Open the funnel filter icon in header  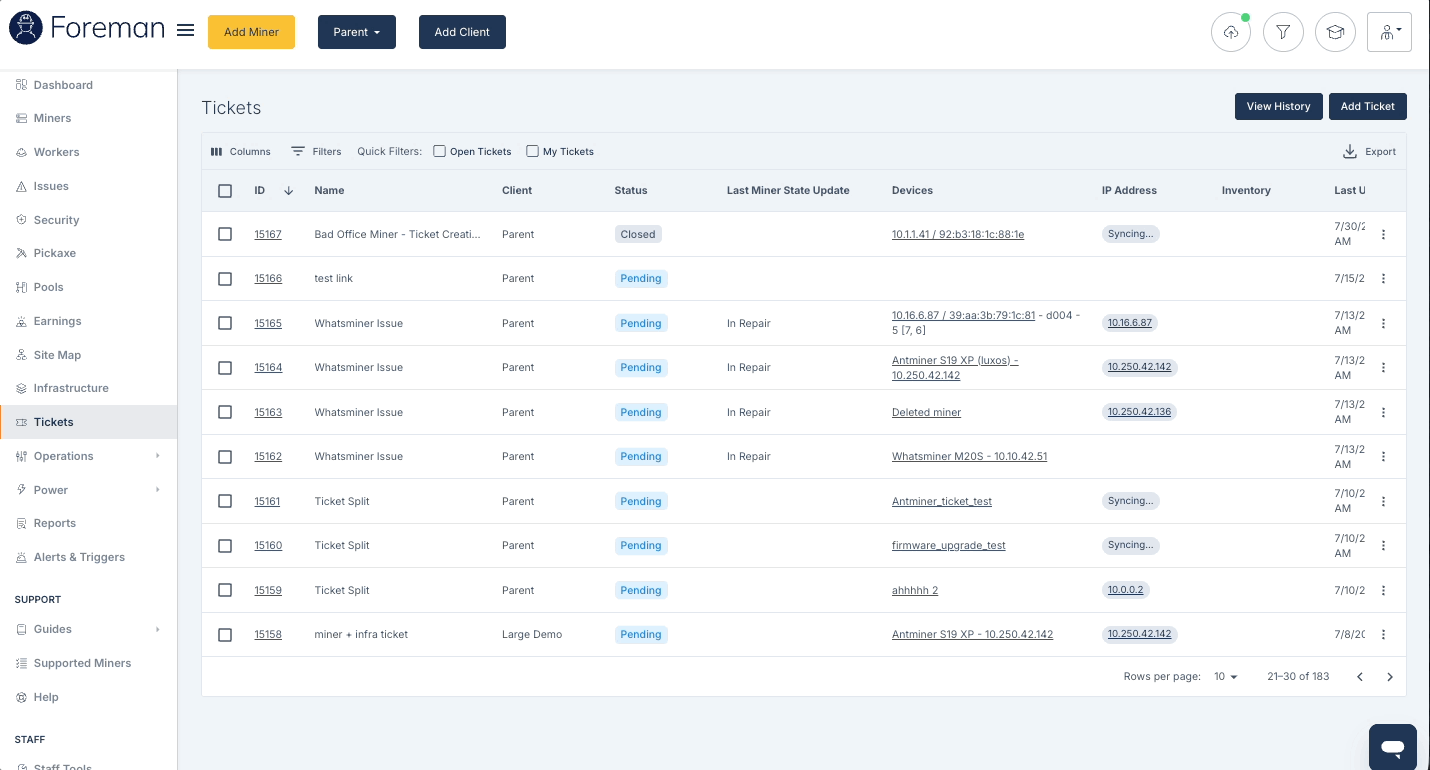[1283, 32]
